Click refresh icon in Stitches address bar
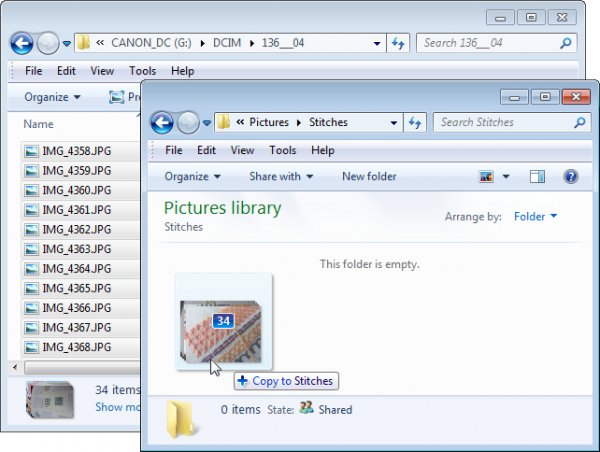The height and width of the screenshot is (452, 600). point(416,123)
